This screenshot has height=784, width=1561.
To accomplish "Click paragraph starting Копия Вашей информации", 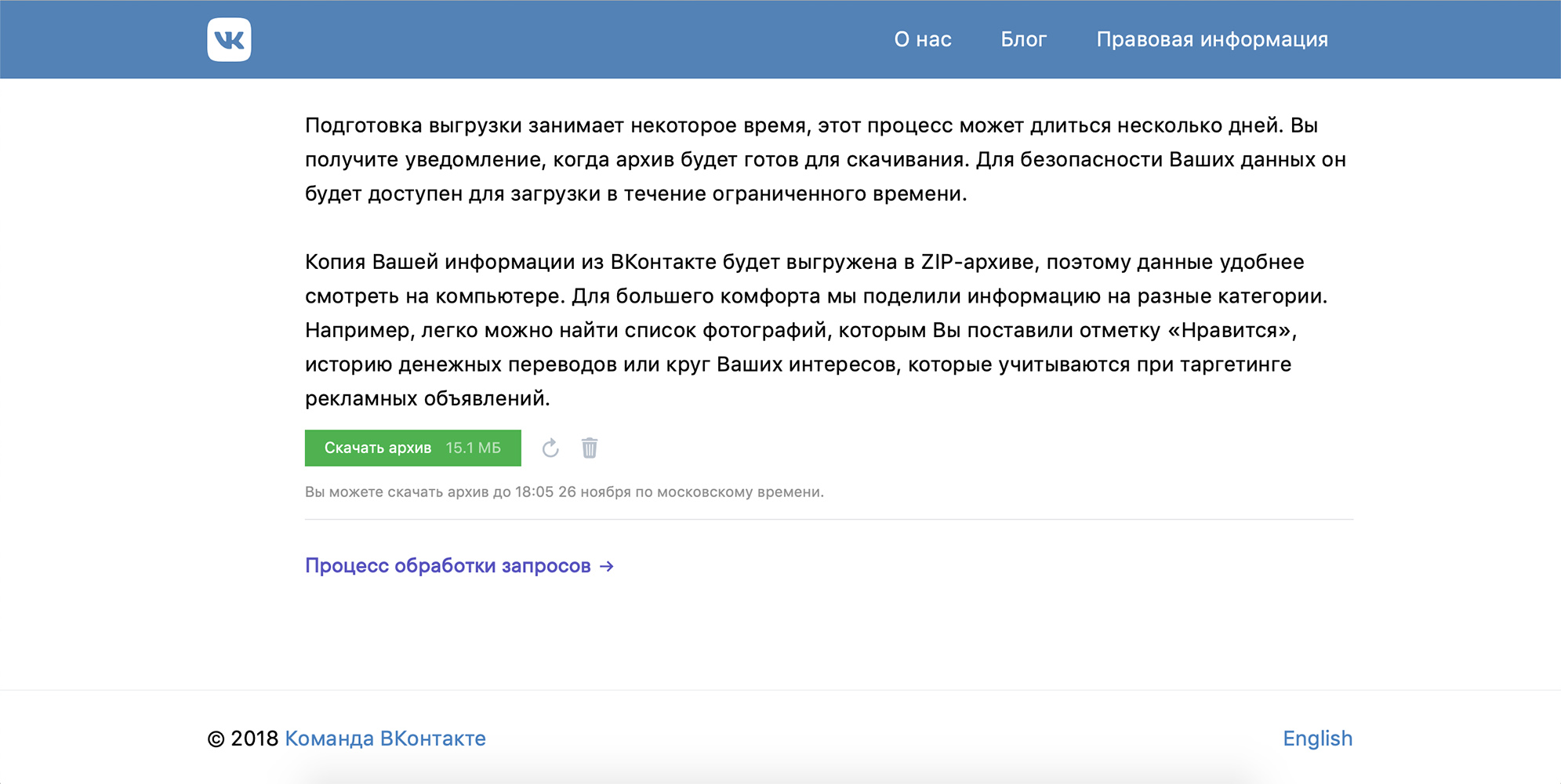I will coord(816,330).
